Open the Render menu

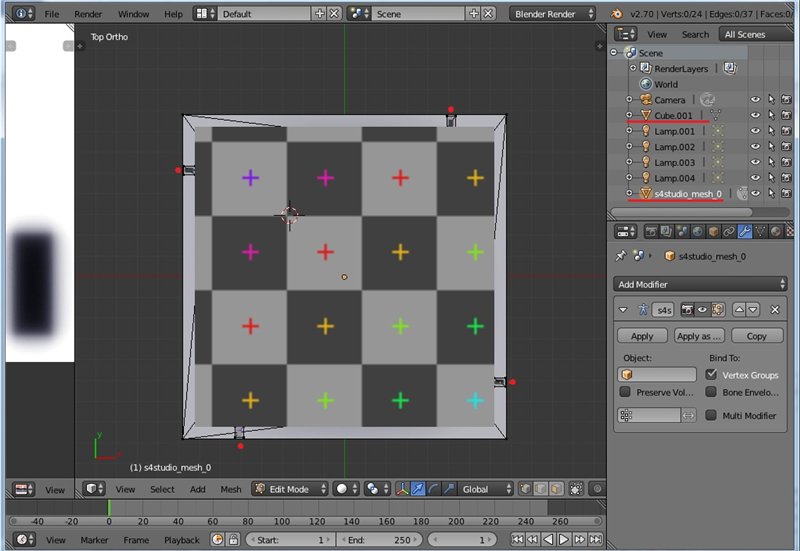click(x=88, y=14)
